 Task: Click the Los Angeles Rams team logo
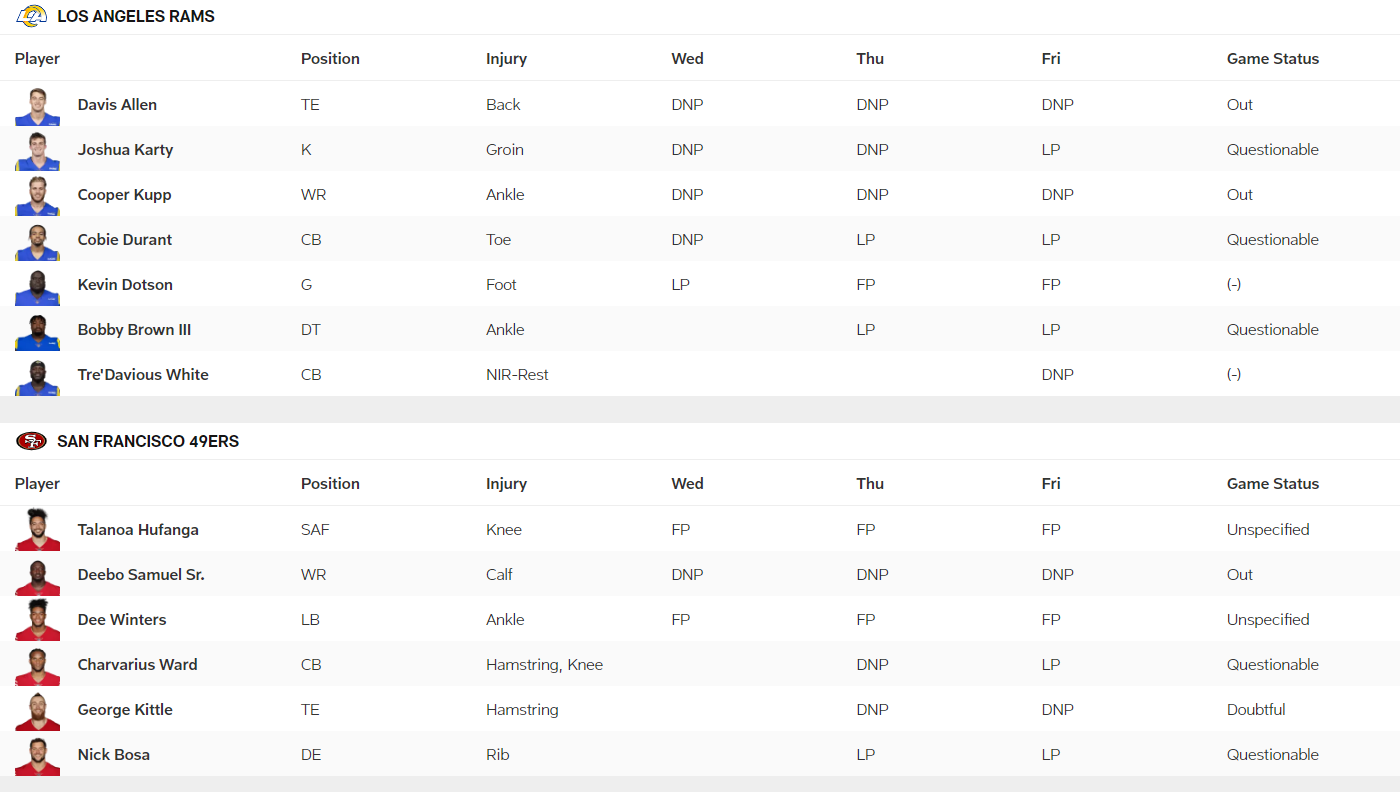point(32,16)
